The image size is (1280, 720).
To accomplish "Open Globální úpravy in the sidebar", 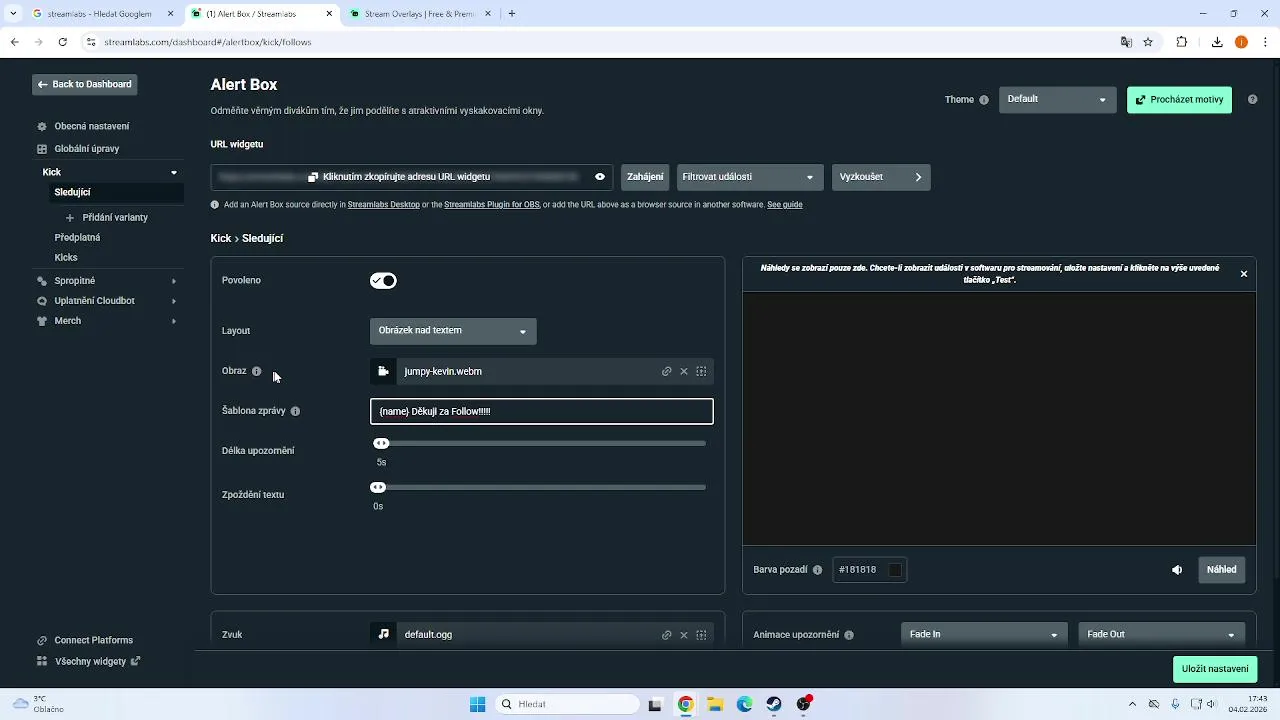I will 87,149.
